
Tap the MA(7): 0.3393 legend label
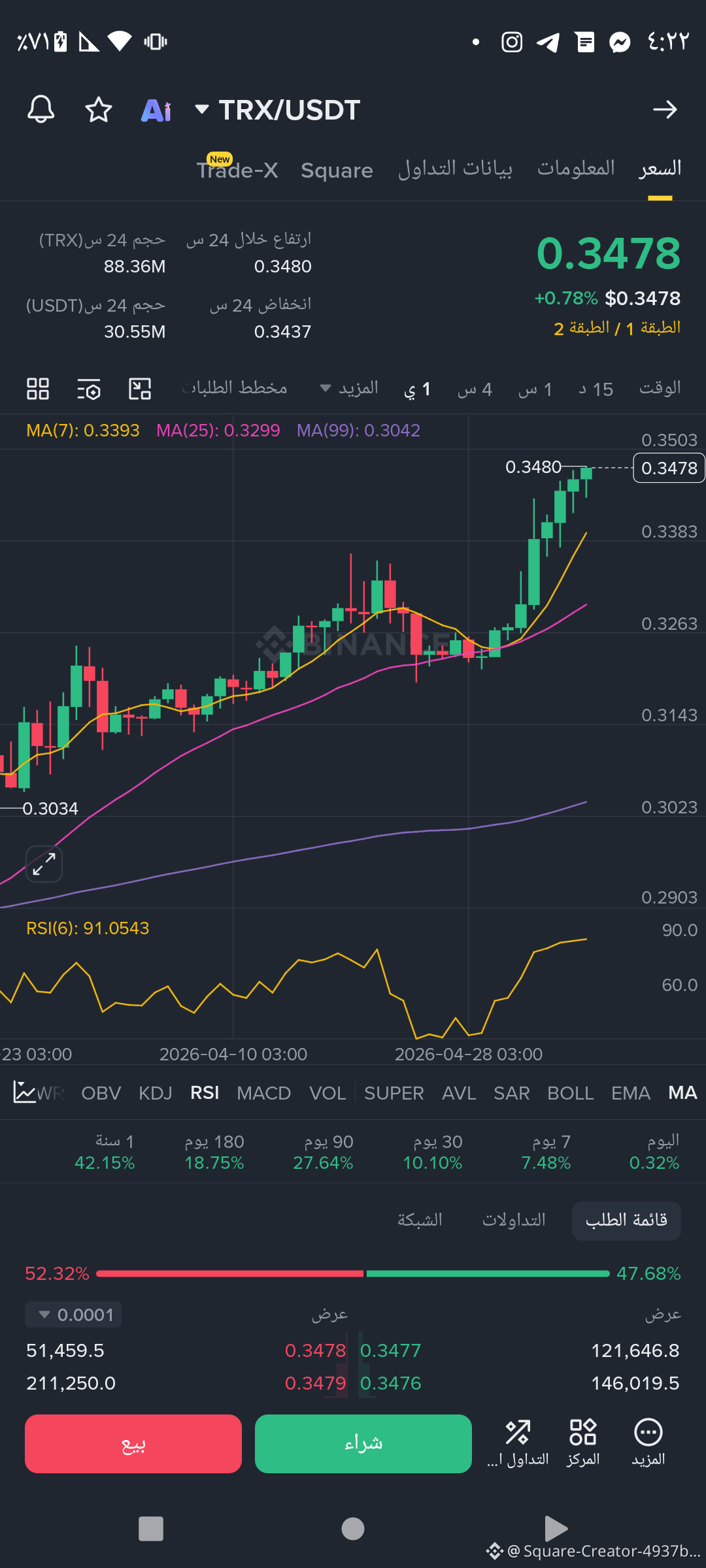tap(83, 431)
